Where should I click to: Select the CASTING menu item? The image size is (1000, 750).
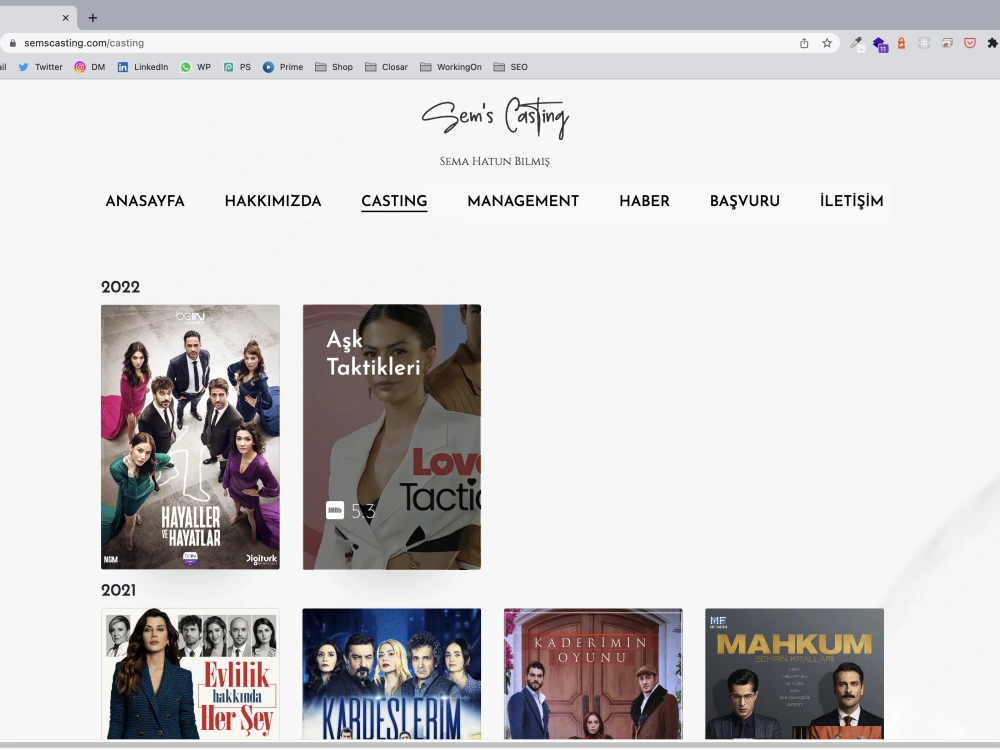pos(394,201)
